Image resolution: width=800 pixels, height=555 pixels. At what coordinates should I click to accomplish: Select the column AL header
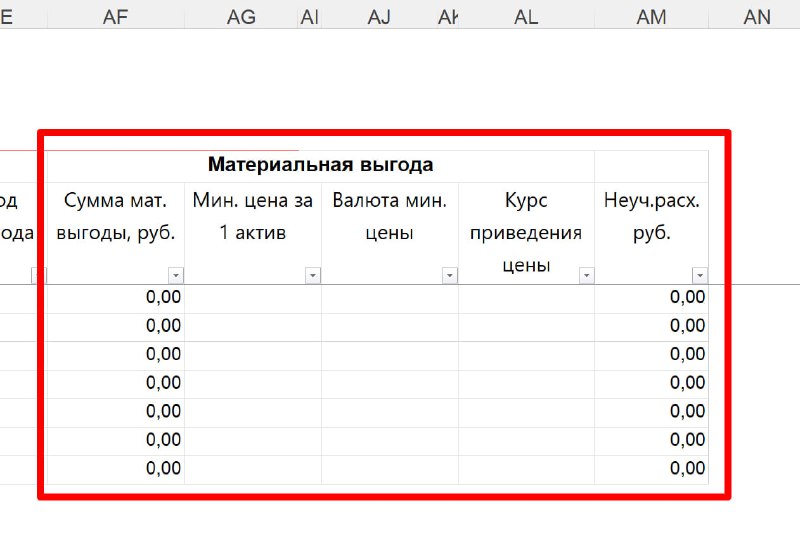pos(525,16)
